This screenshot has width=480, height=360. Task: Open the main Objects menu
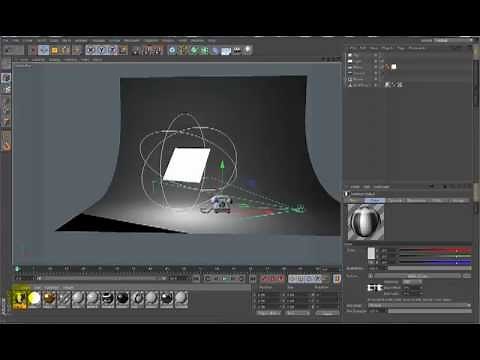tap(28, 41)
